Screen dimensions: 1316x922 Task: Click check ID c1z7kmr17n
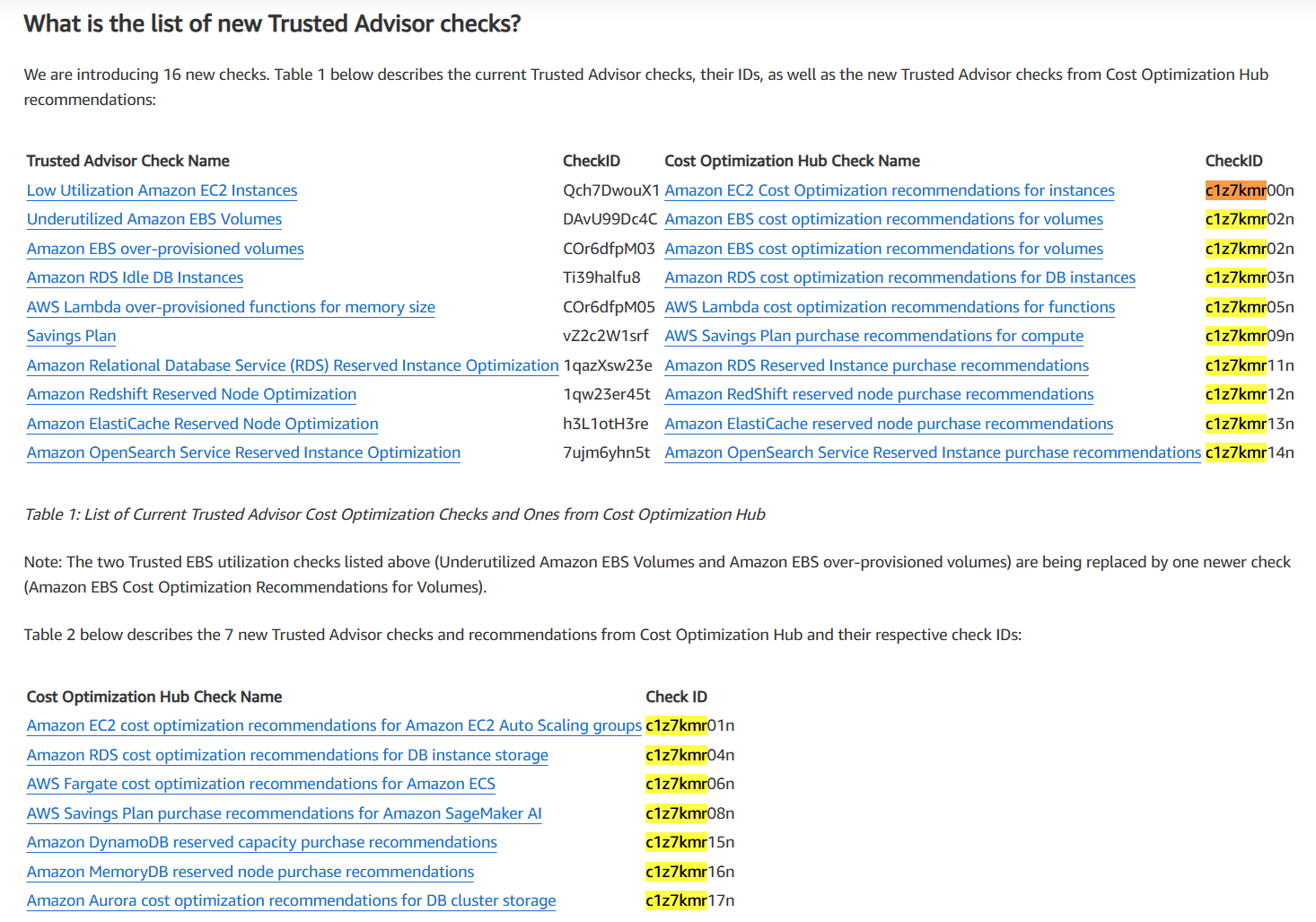pyautogui.click(x=690, y=900)
